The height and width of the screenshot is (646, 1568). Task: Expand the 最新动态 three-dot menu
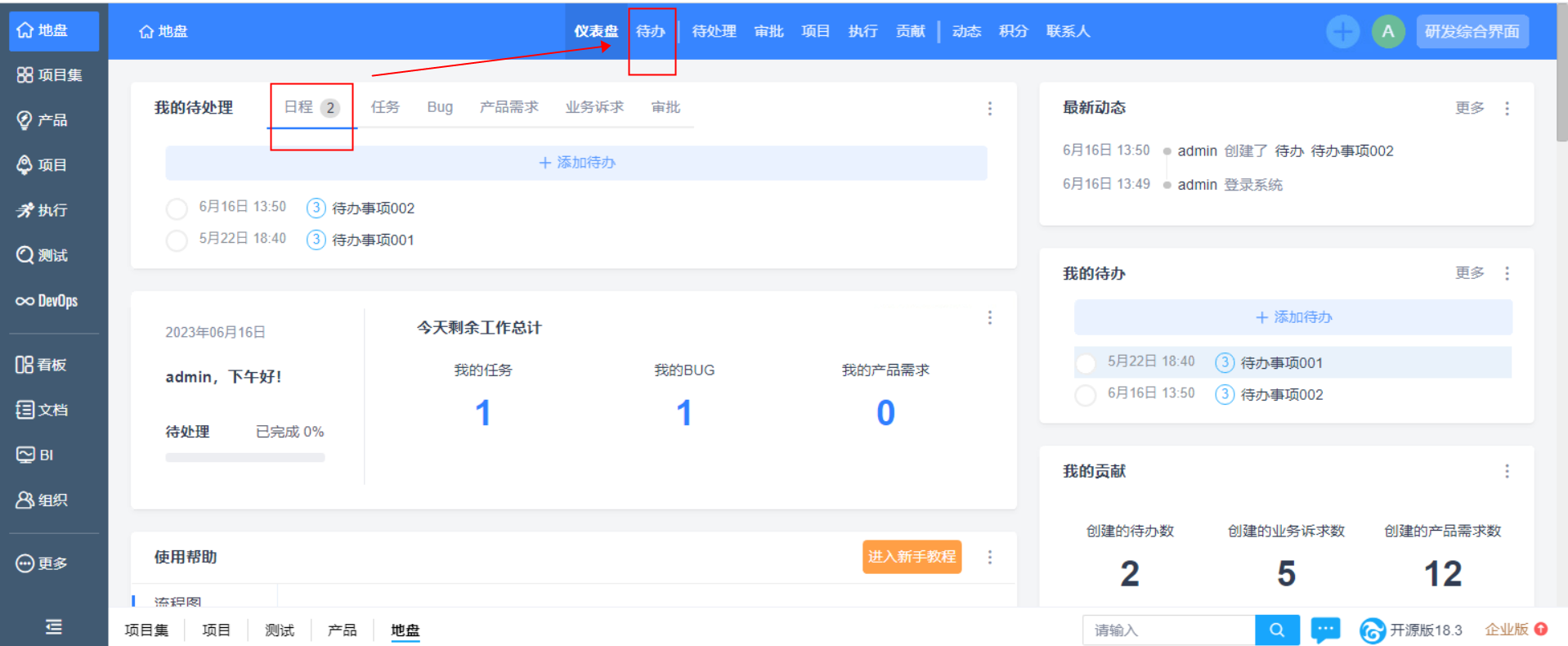point(1507,108)
